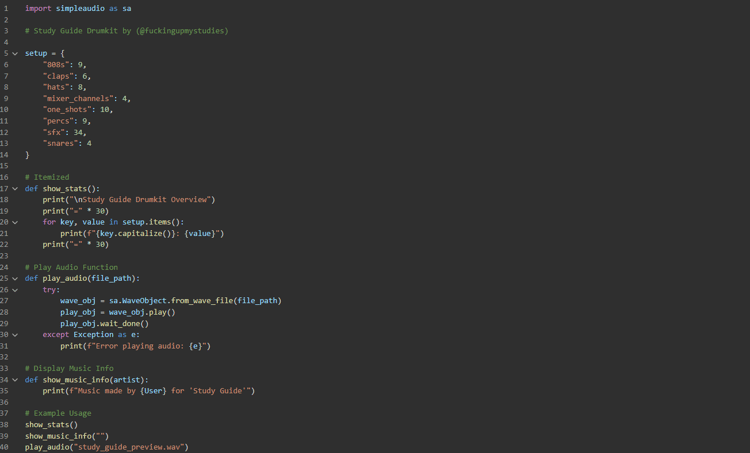Click the '"mixer_channels": 4,' entry
The width and height of the screenshot is (750, 453).
(x=87, y=99)
